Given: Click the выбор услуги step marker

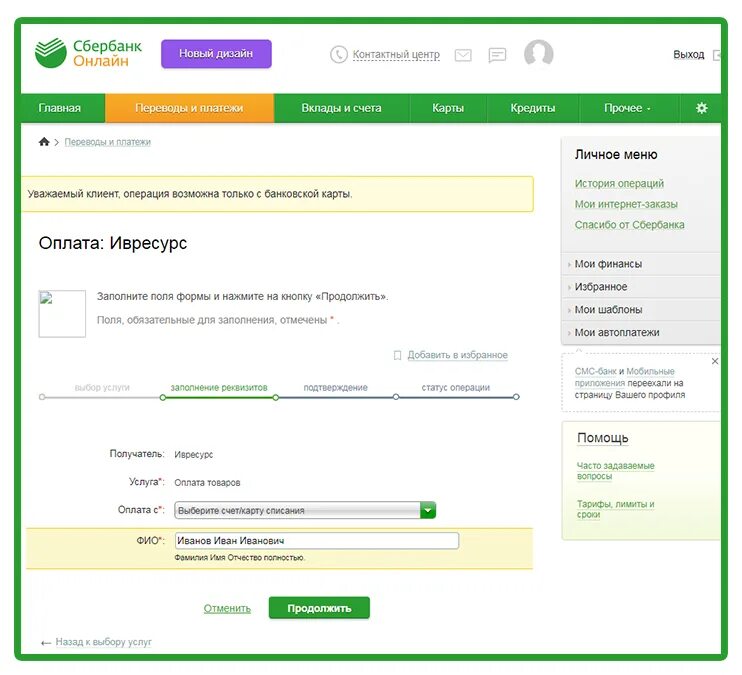Looking at the screenshot, I should 42,397.
